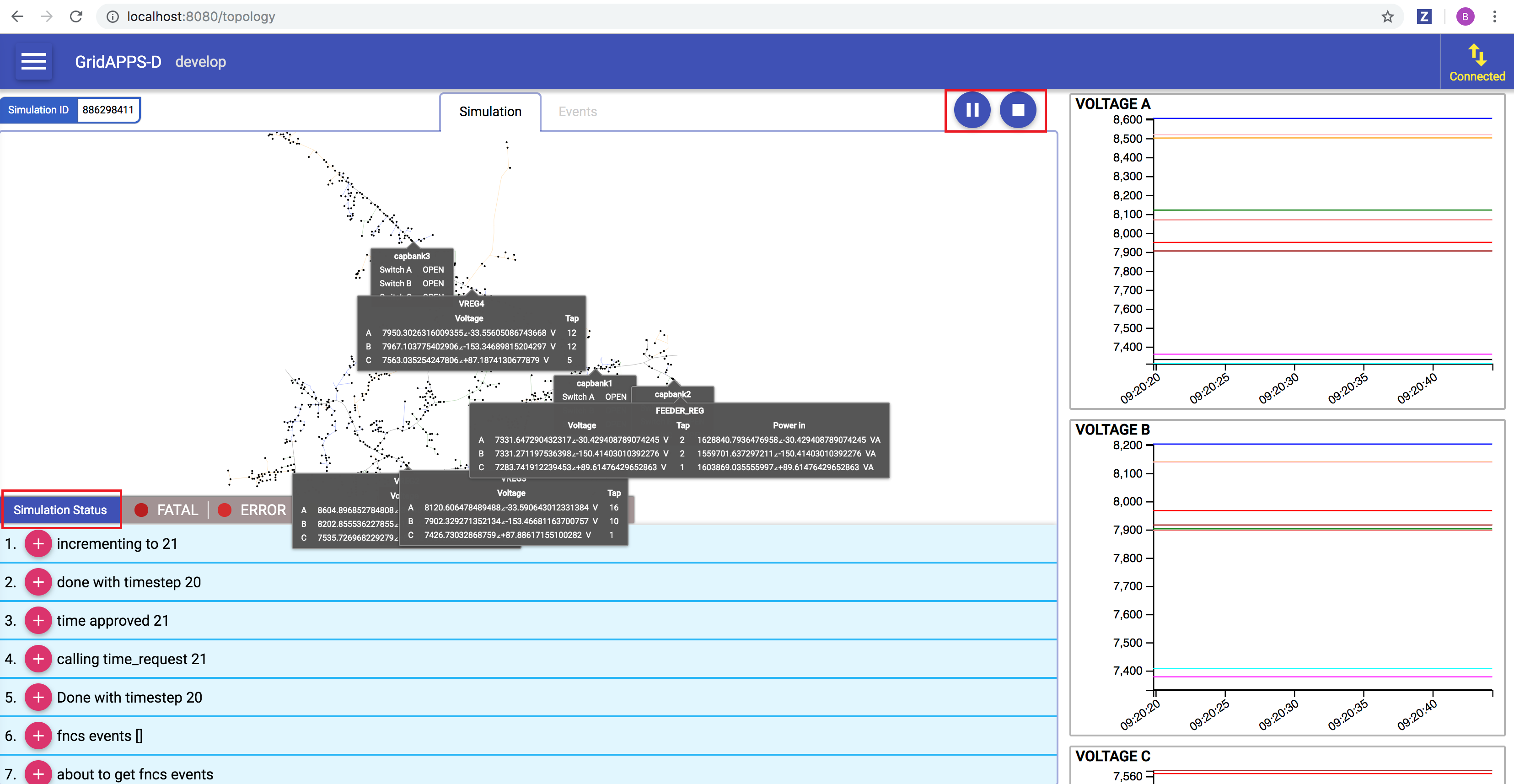
Task: Stop the running simulation
Action: click(1017, 110)
